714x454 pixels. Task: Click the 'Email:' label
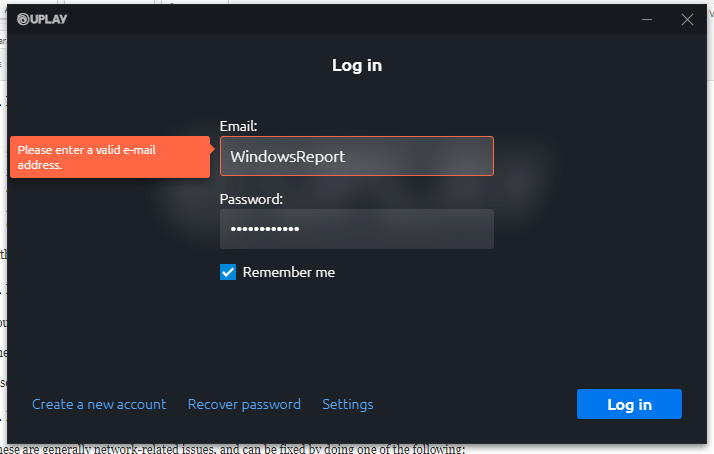[238, 126]
